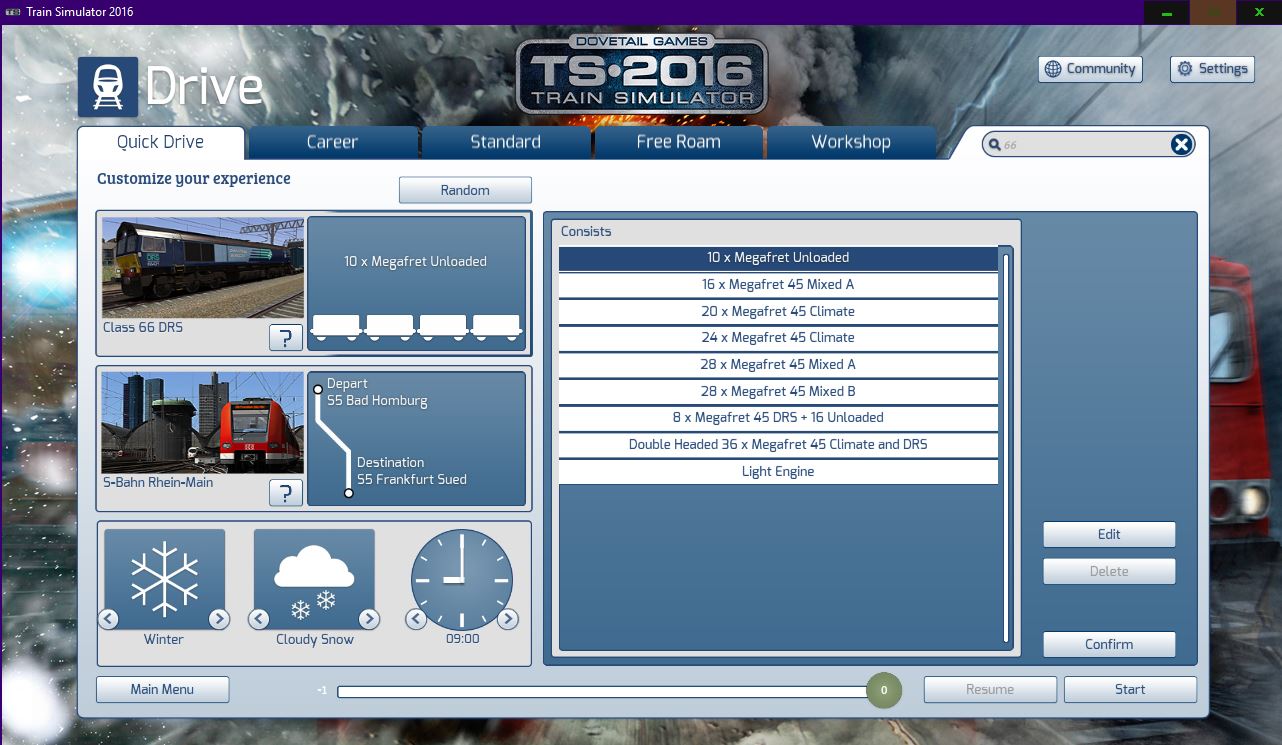Click the TS 2016 Train Simulator logo
Screen dimensions: 1282x745
tap(642, 75)
